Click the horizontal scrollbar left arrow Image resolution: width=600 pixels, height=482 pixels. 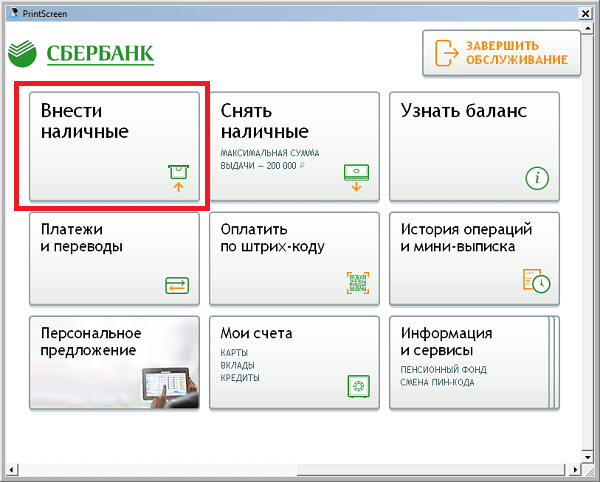(x=9, y=467)
